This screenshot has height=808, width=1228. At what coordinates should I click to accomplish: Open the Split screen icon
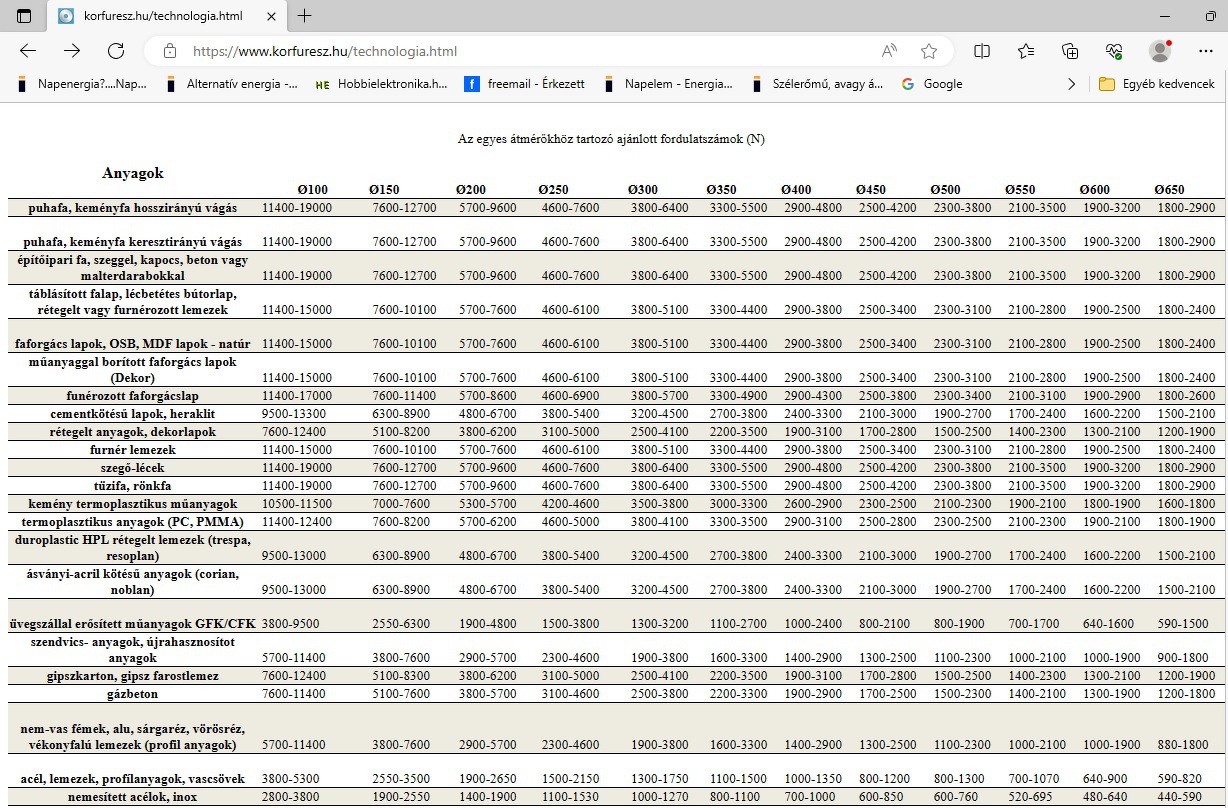point(982,51)
